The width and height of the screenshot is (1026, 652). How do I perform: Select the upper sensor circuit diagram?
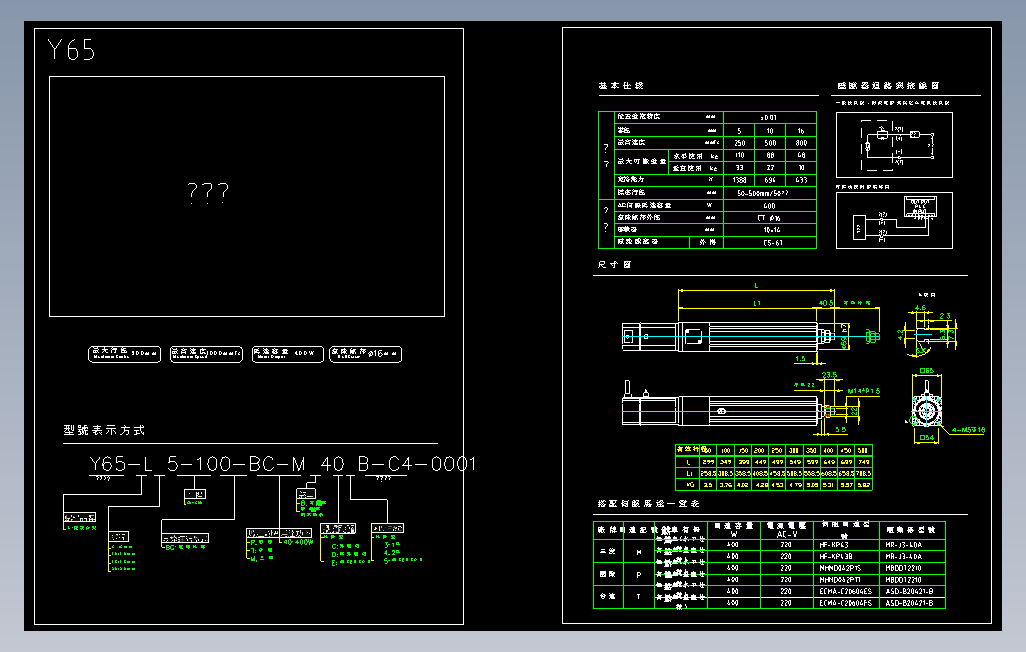click(x=894, y=145)
